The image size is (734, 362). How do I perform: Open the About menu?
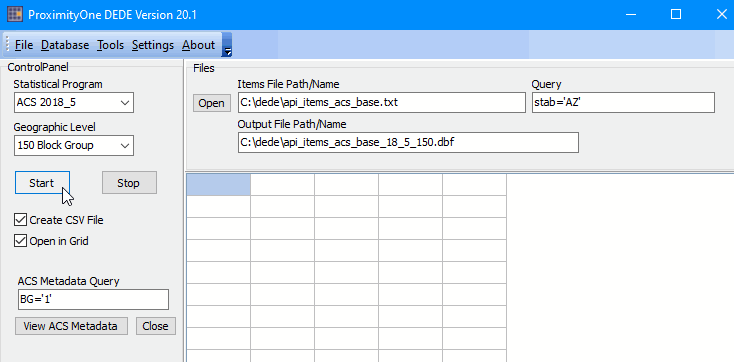(x=198, y=45)
